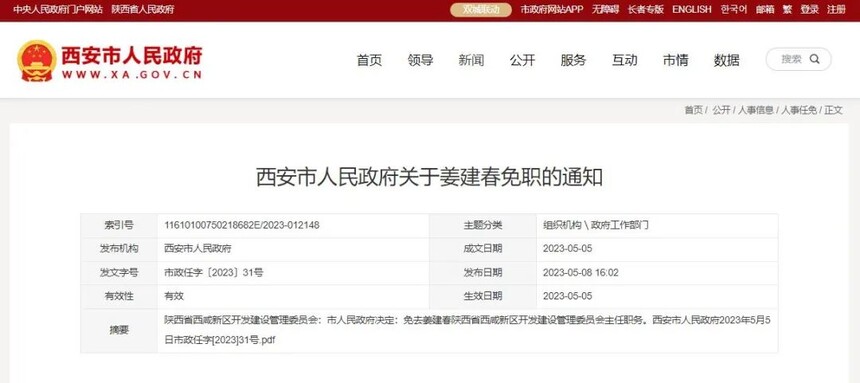Open 市政府网站APP link
The height and width of the screenshot is (383, 860).
(552, 10)
